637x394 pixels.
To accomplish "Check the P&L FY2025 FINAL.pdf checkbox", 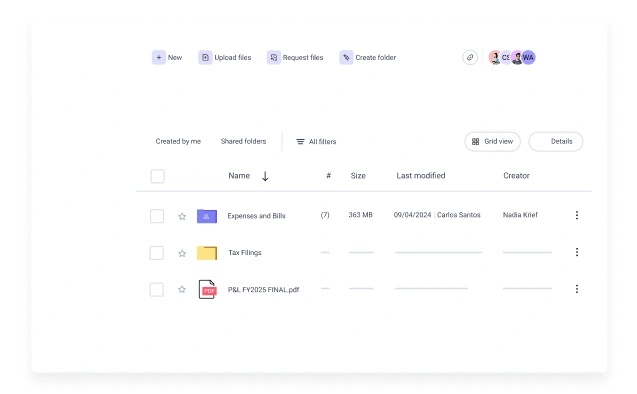I will [x=157, y=290].
